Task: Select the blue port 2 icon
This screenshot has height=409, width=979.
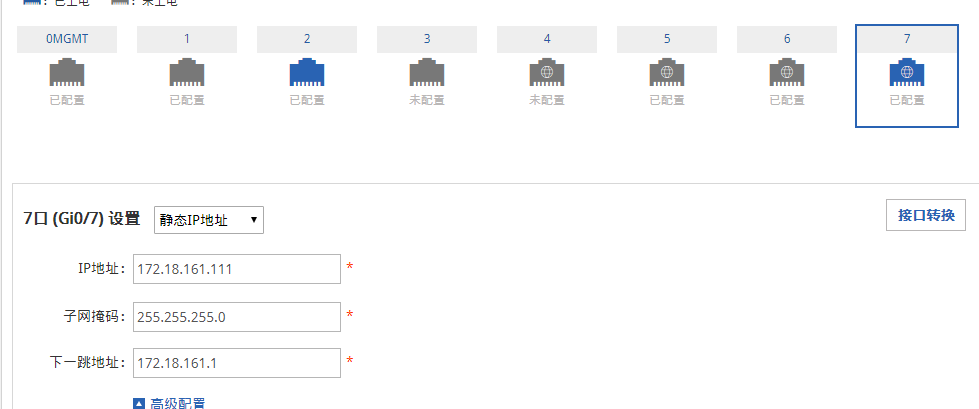Action: coord(307,73)
